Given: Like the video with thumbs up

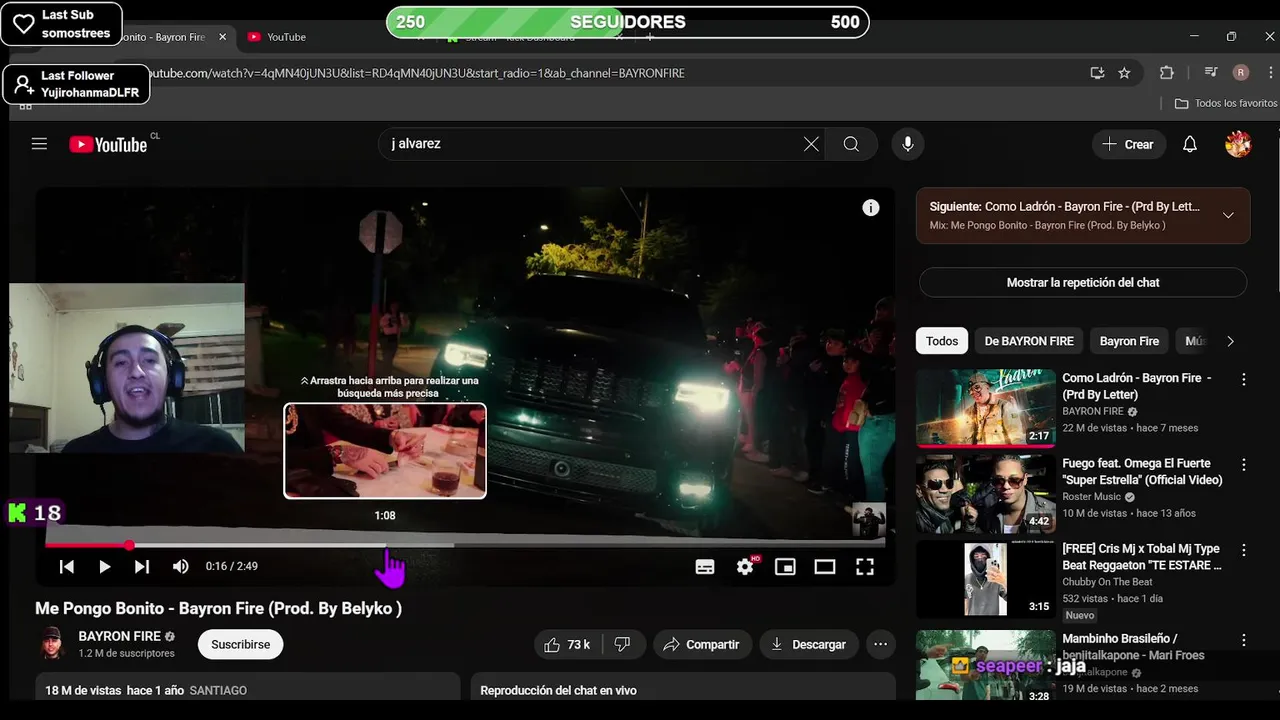Looking at the screenshot, I should pos(567,645).
